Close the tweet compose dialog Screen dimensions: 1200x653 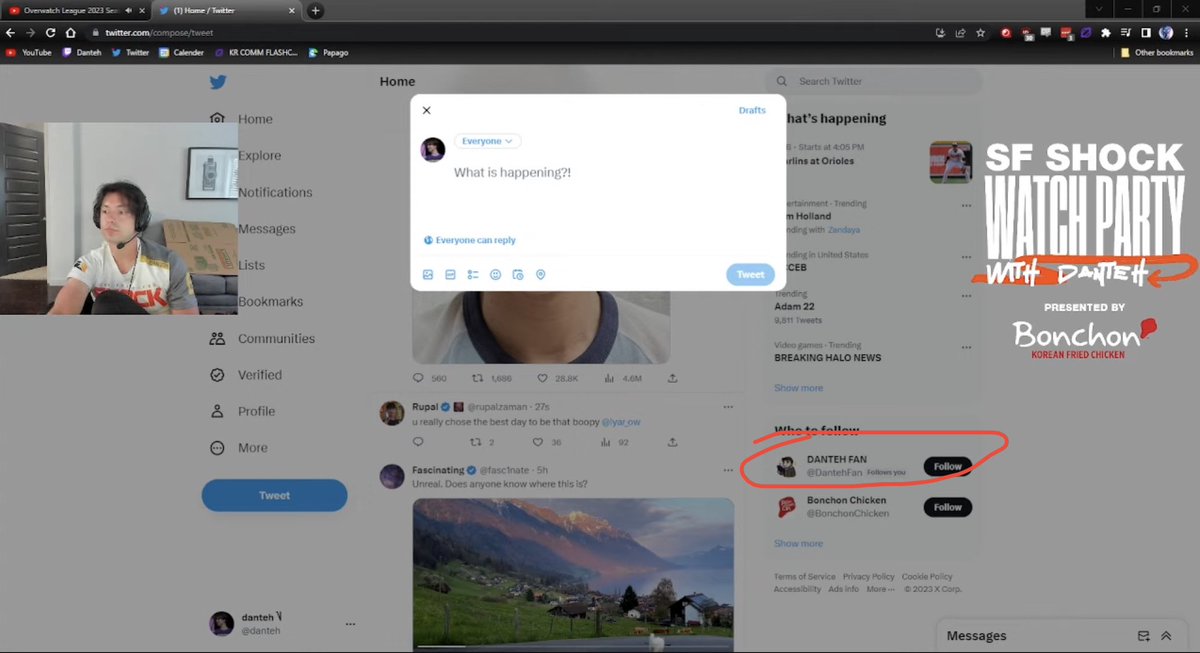tap(426, 111)
